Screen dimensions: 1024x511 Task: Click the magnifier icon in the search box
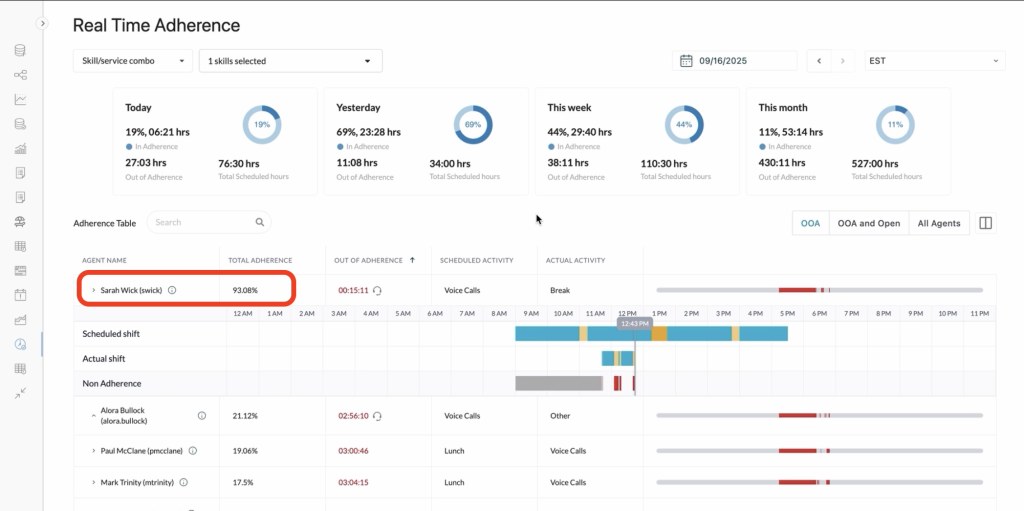click(x=260, y=223)
